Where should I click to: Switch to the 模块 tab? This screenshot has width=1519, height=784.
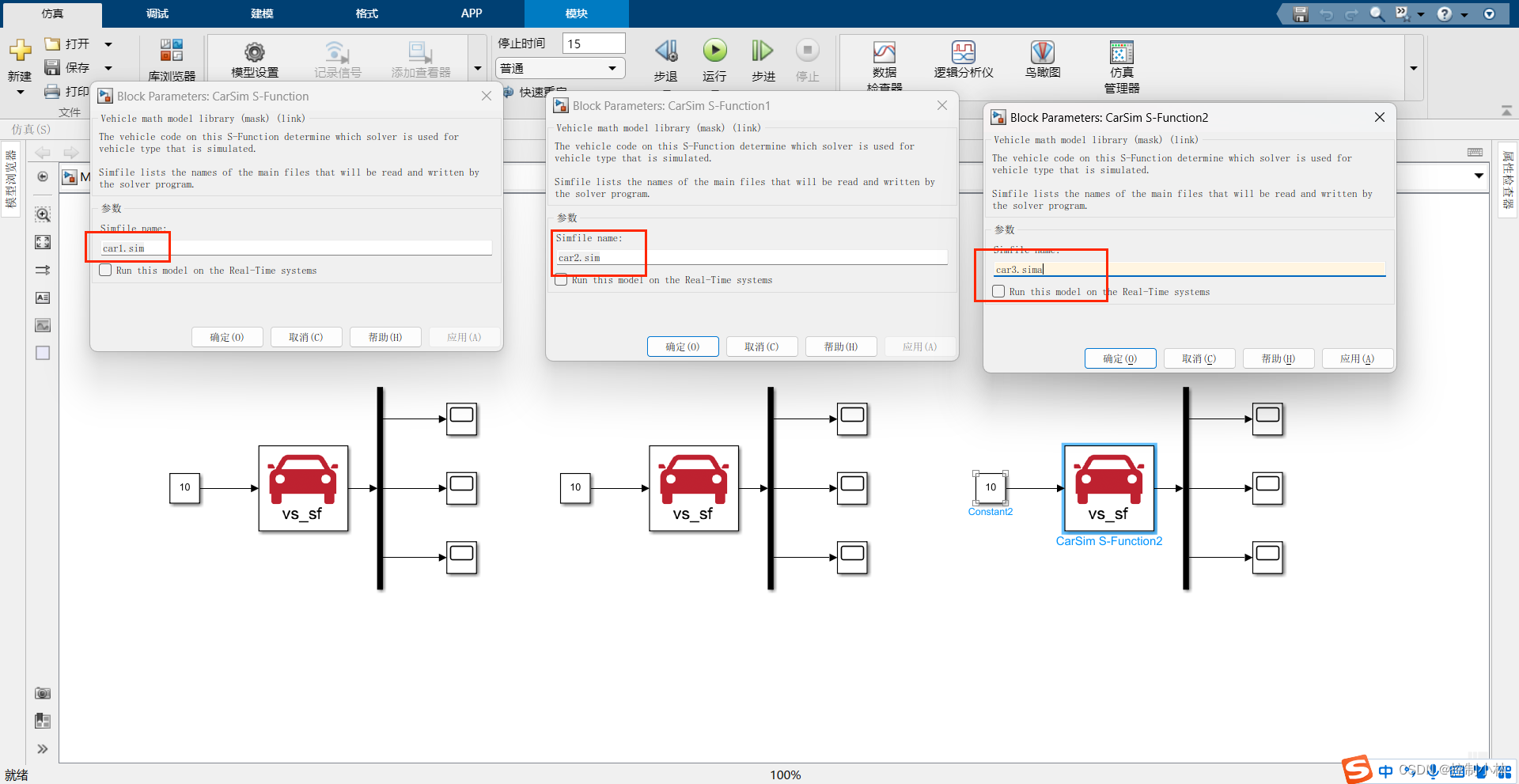pos(577,14)
